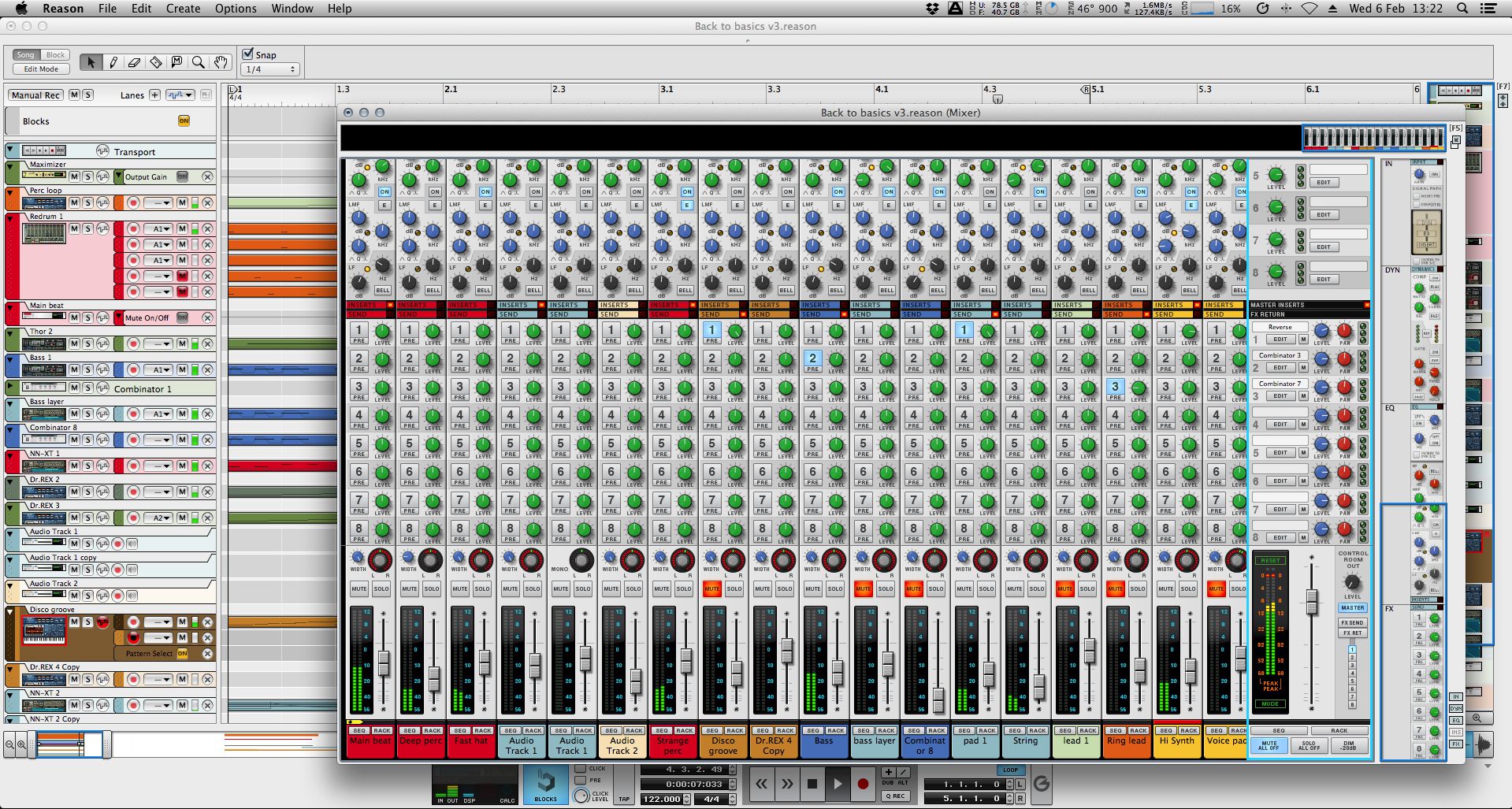Click the 4/4 time signature field
This screenshot has width=1512, height=809.
tap(711, 798)
